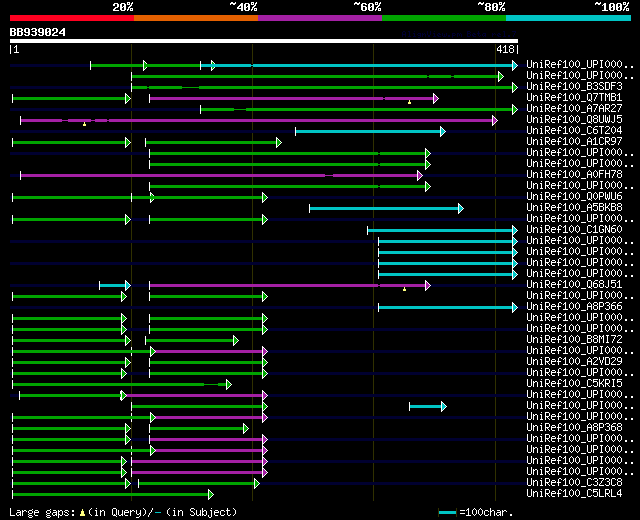
Task: Select the UniRef100_C1GN60 label
Action: tap(574, 230)
